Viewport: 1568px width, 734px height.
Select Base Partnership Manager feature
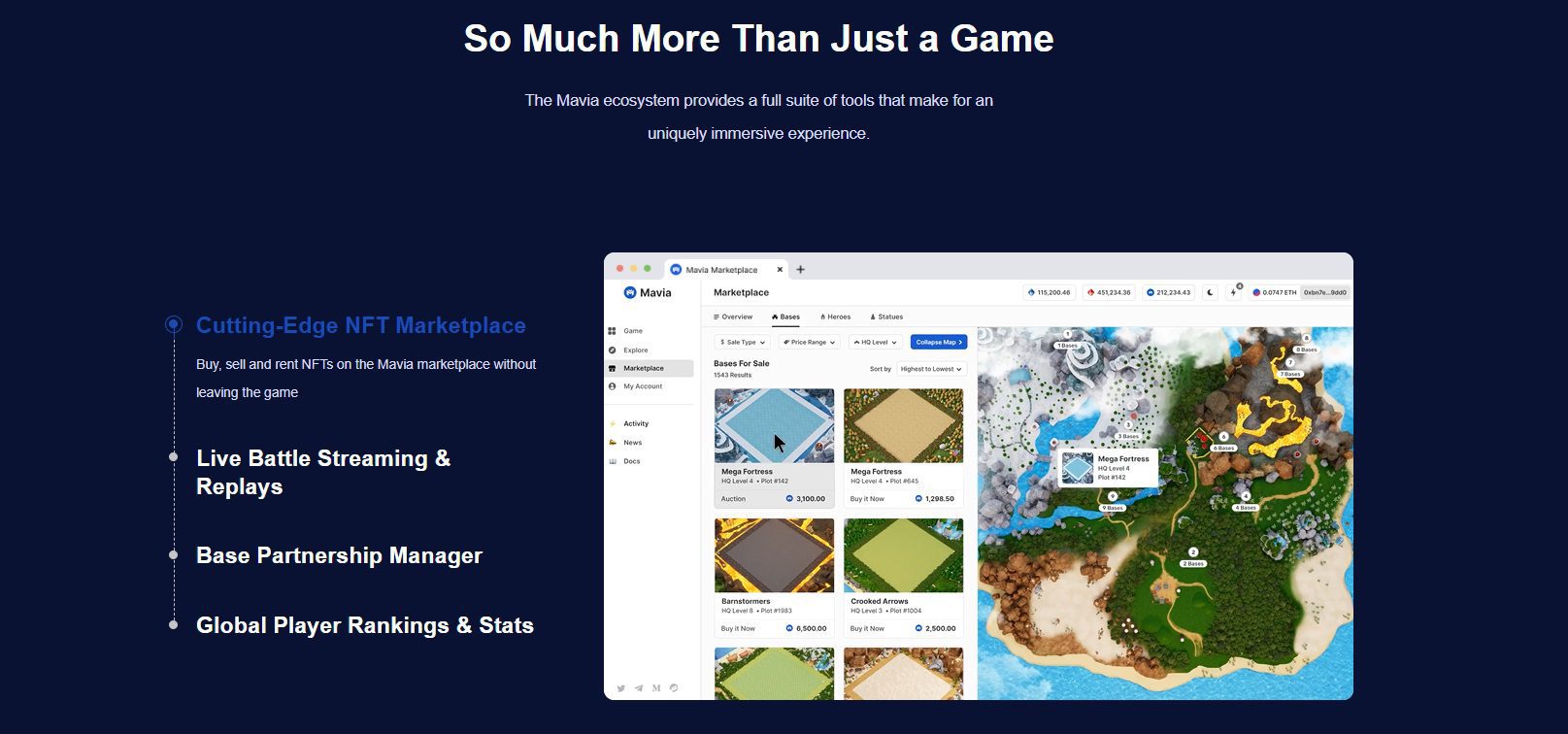click(x=339, y=555)
